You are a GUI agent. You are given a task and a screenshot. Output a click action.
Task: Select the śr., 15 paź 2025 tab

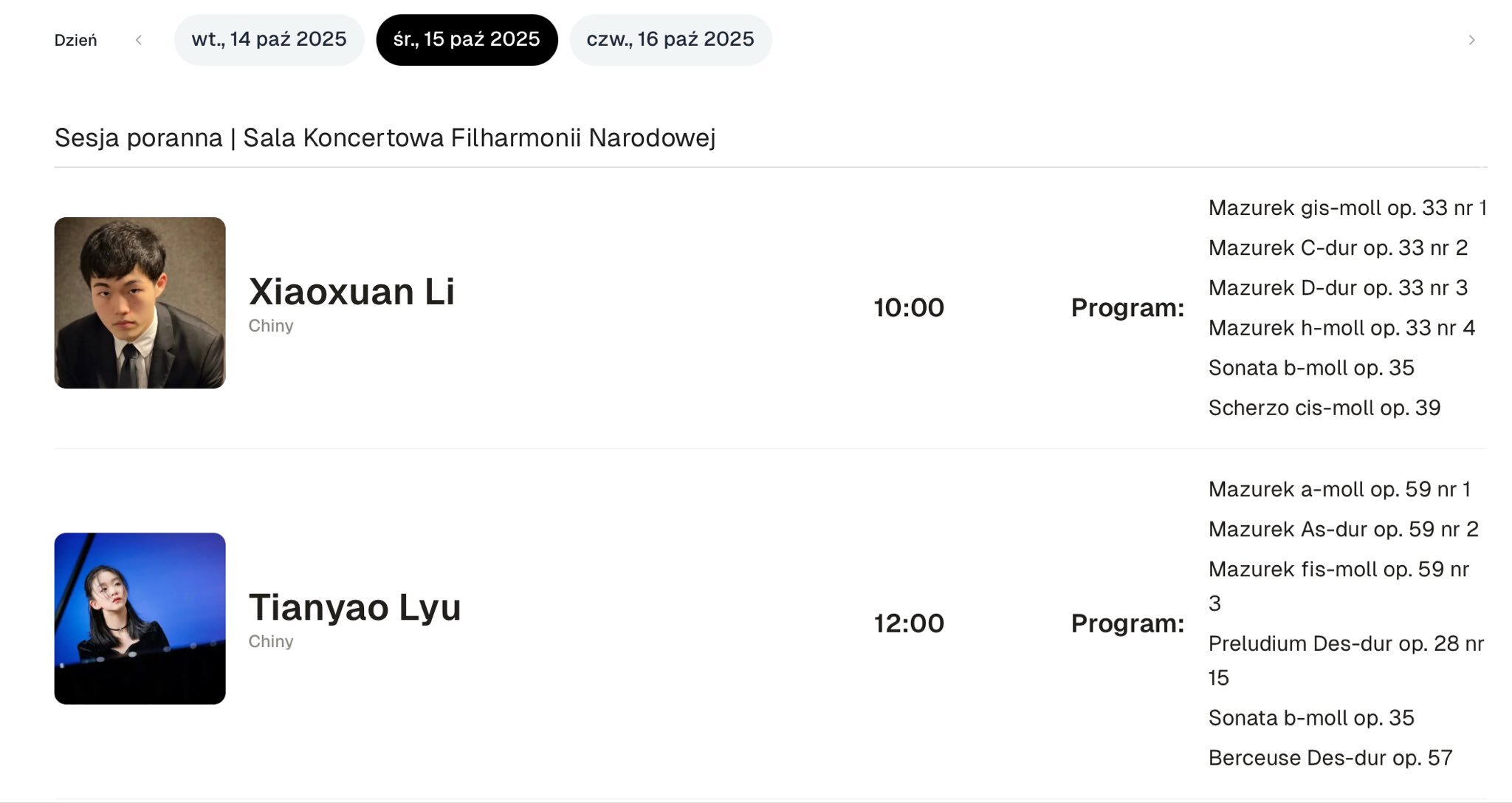467,39
